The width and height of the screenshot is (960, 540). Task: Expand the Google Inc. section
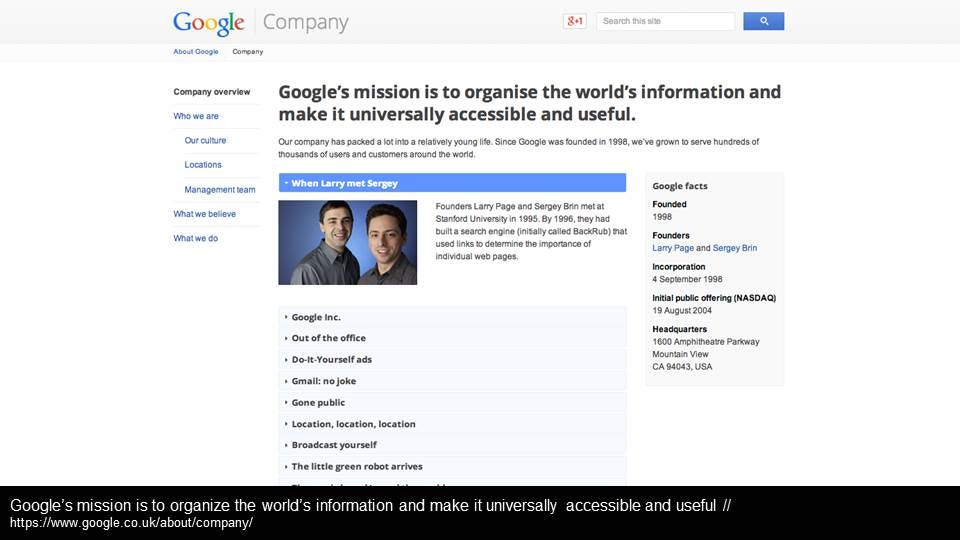pos(452,317)
